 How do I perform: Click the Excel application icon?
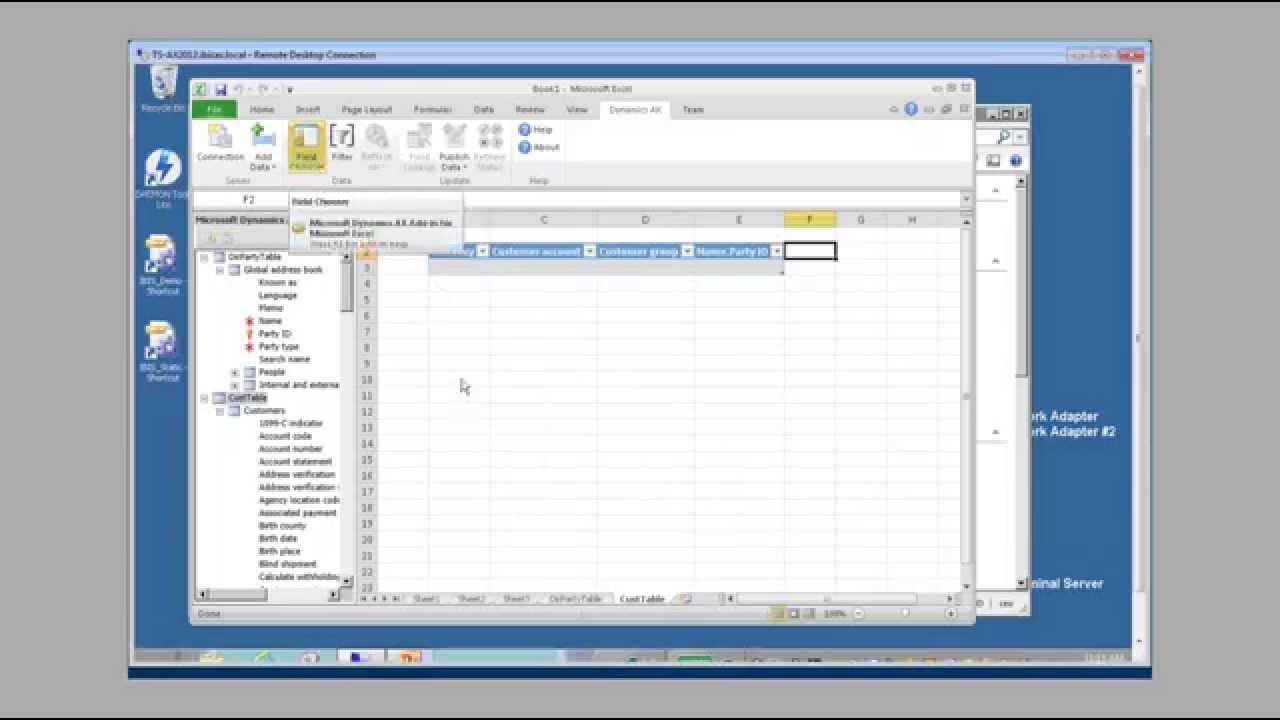pos(201,89)
